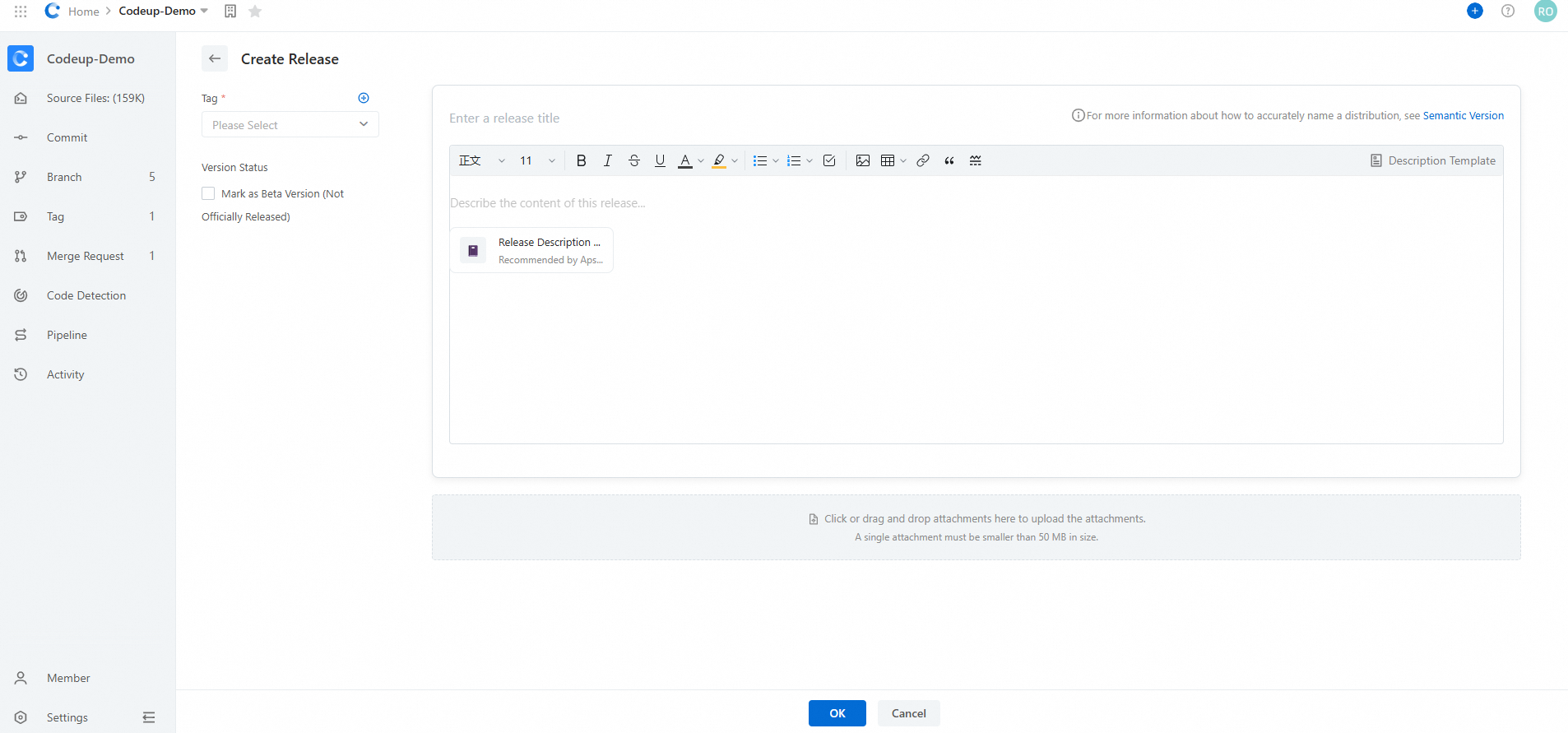Open the help question mark icon
This screenshot has width=1568, height=733.
coord(1508,11)
